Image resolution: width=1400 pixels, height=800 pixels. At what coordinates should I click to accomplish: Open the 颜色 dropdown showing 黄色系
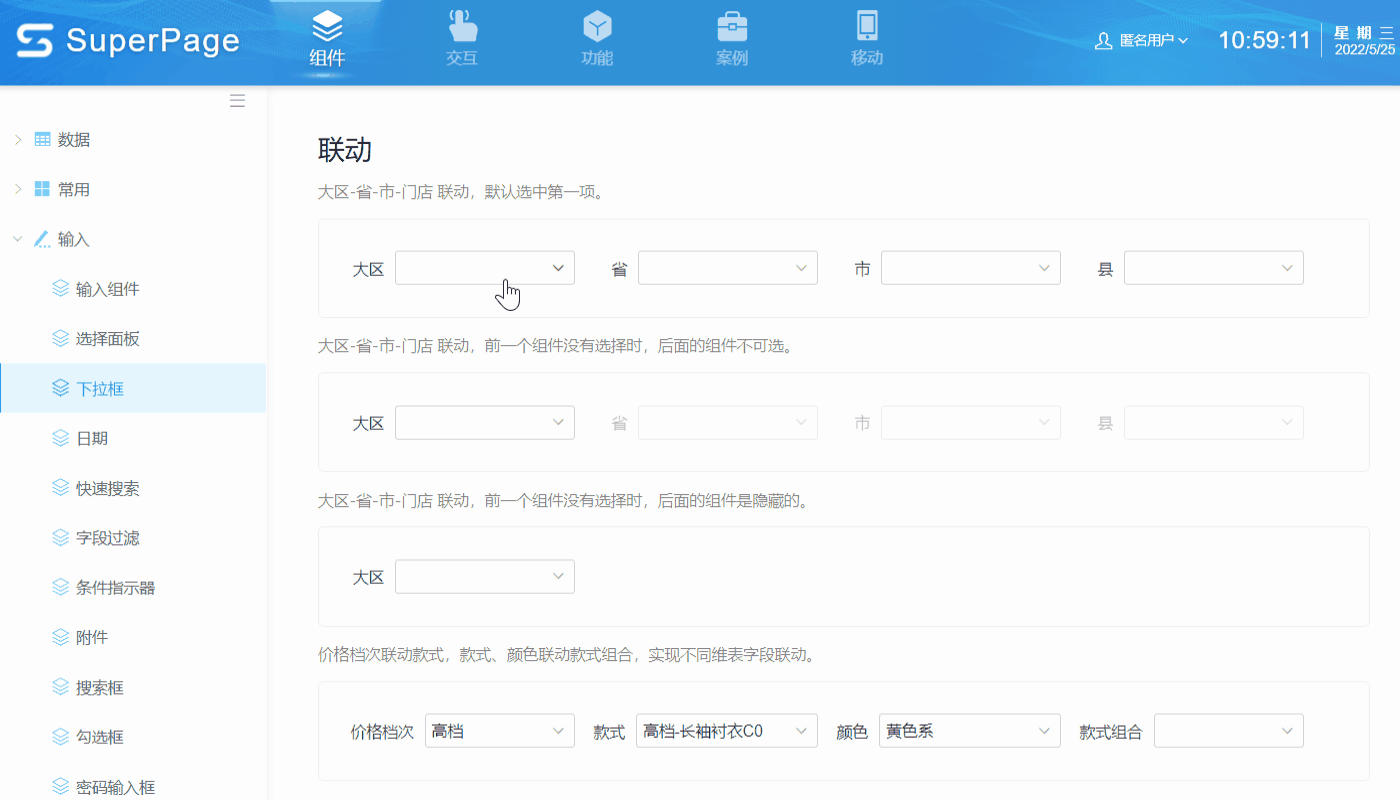969,731
